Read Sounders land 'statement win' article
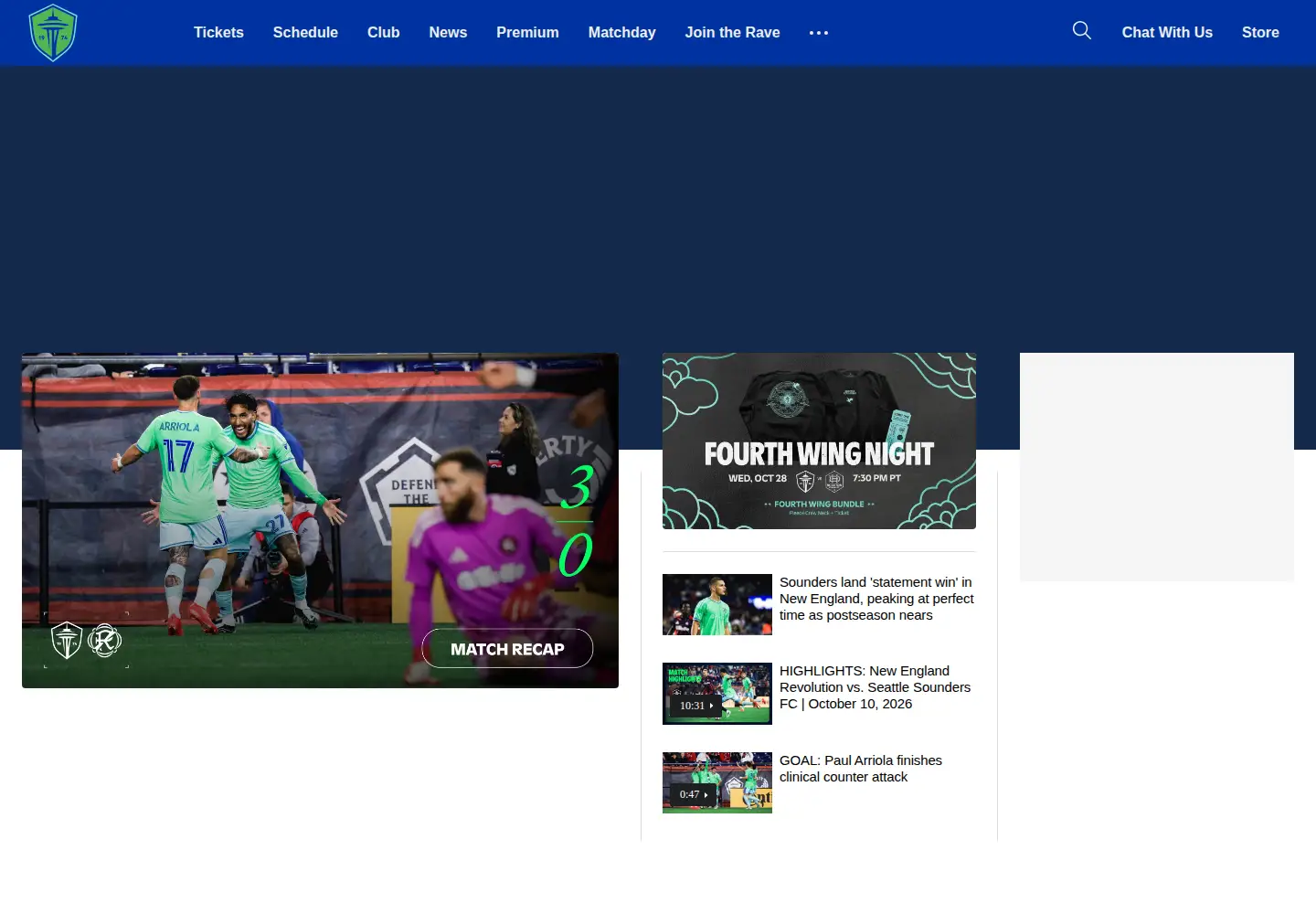Screen dimensions: 1316x914 pyautogui.click(x=876, y=599)
